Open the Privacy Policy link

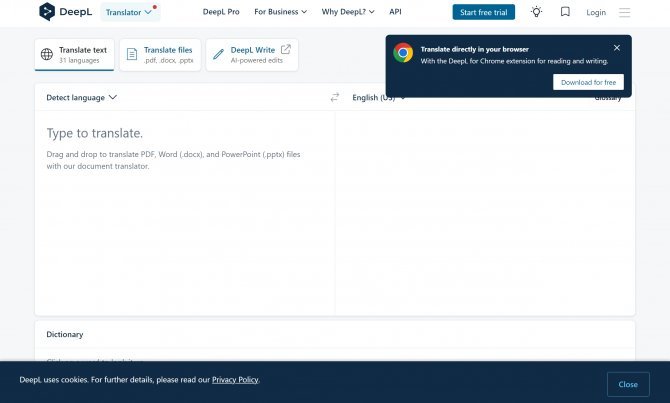point(235,379)
